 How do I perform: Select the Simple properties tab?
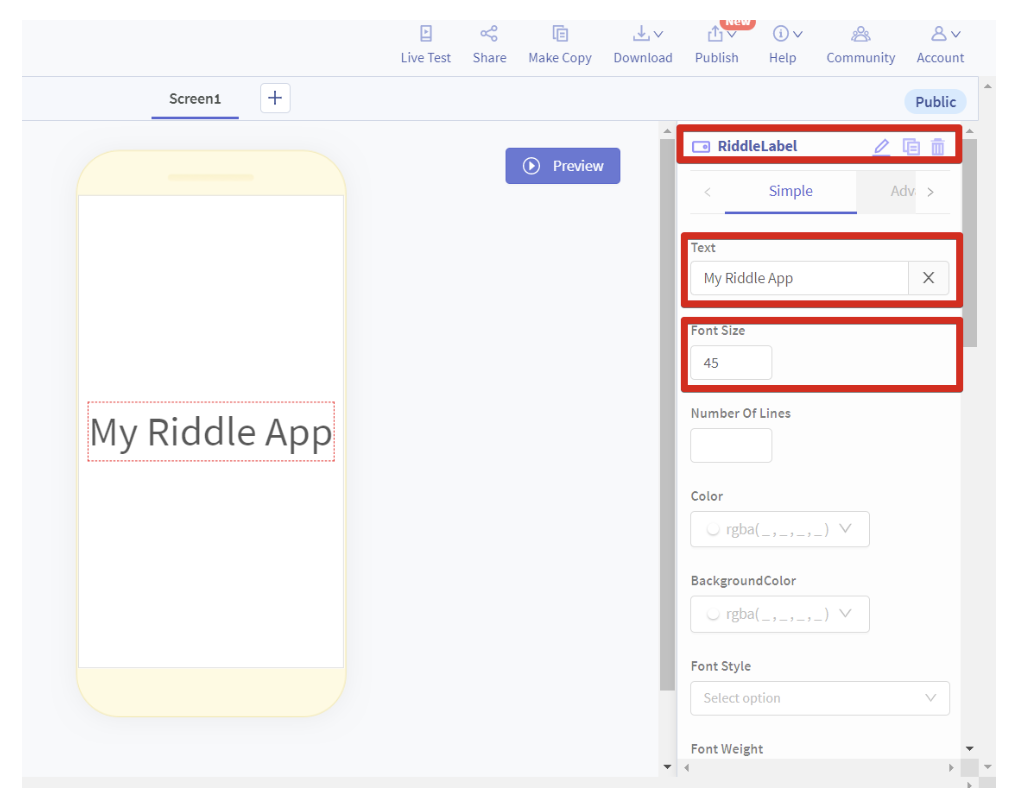(x=790, y=191)
